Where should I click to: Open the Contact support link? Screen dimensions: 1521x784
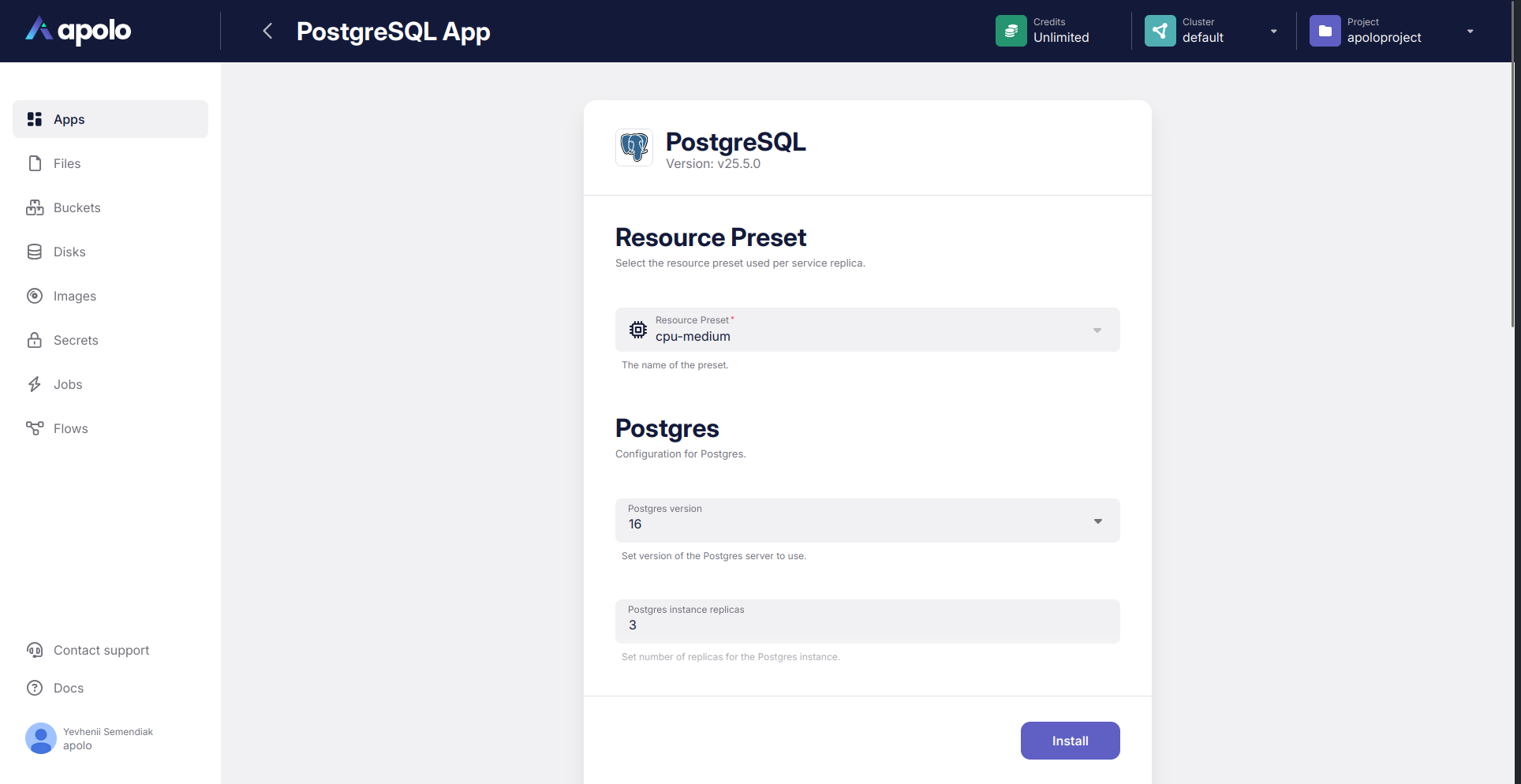click(x=101, y=650)
